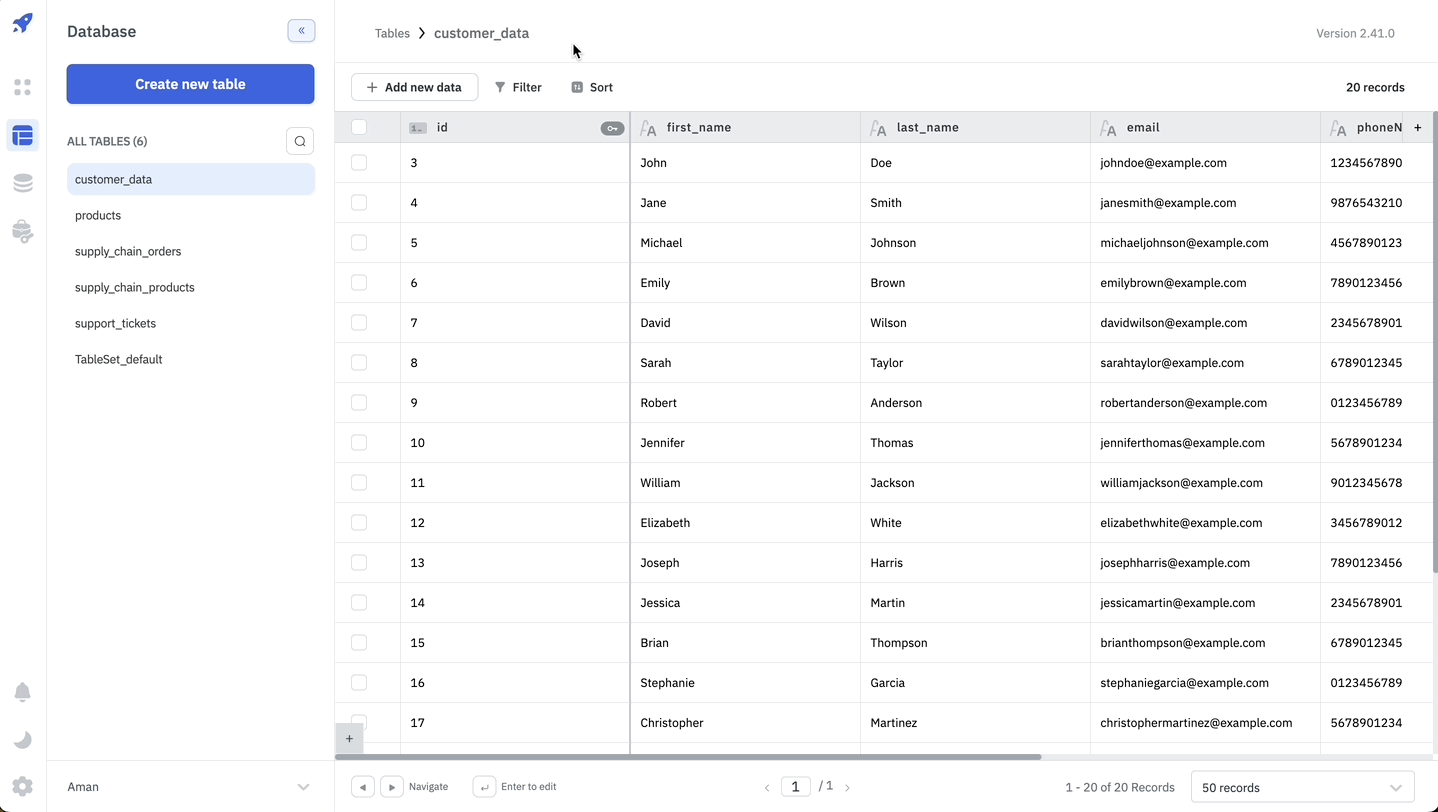Open the database stack icon in sidebar
Image resolution: width=1438 pixels, height=812 pixels.
pos(22,183)
